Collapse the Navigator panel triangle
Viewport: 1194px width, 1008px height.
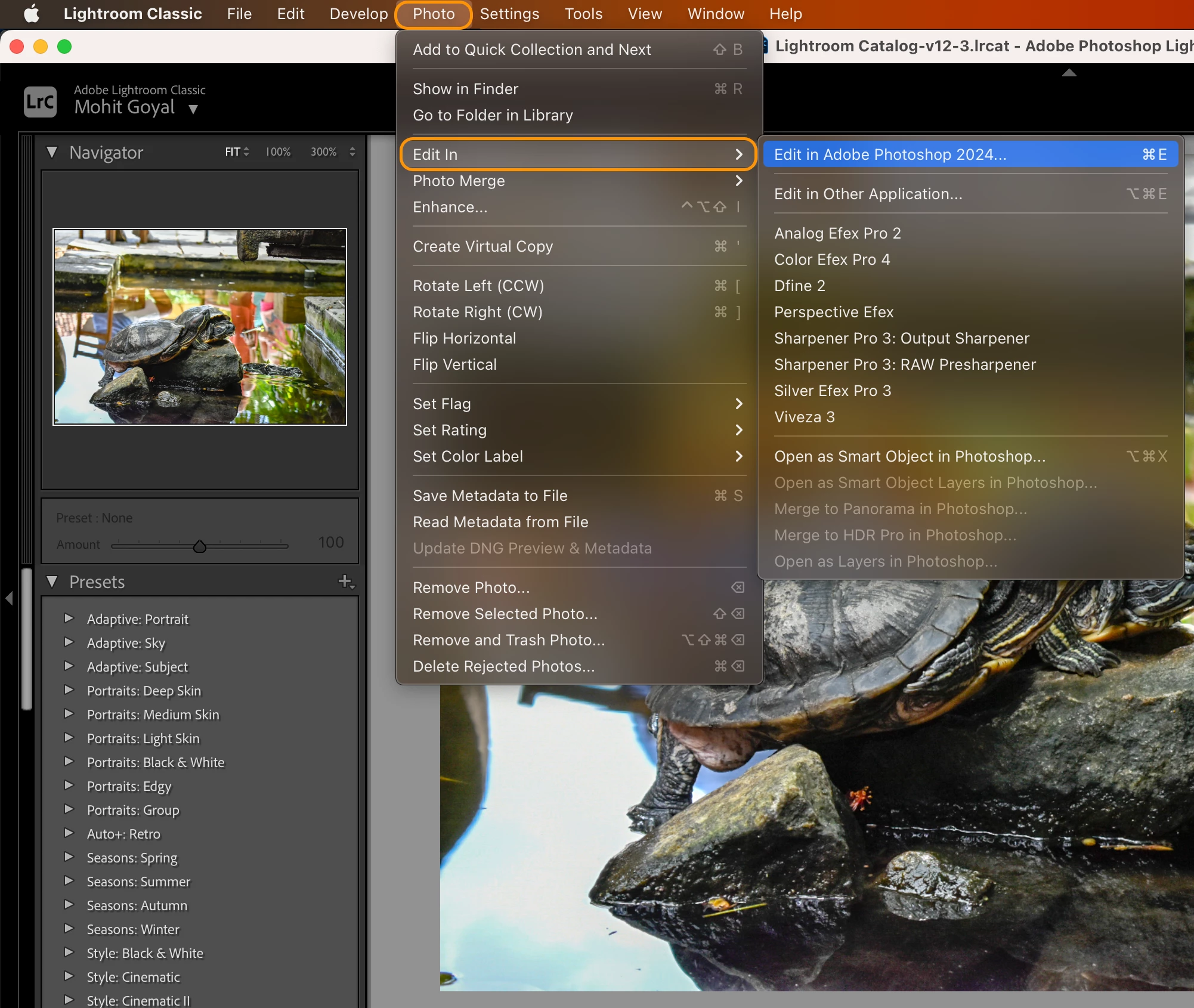(52, 153)
